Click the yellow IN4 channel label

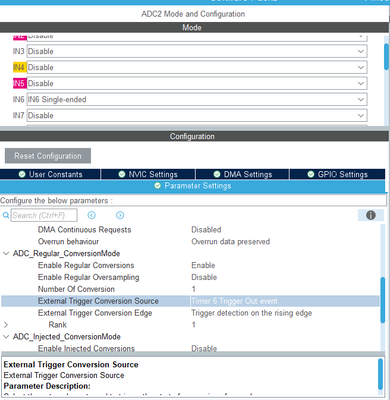(20, 67)
